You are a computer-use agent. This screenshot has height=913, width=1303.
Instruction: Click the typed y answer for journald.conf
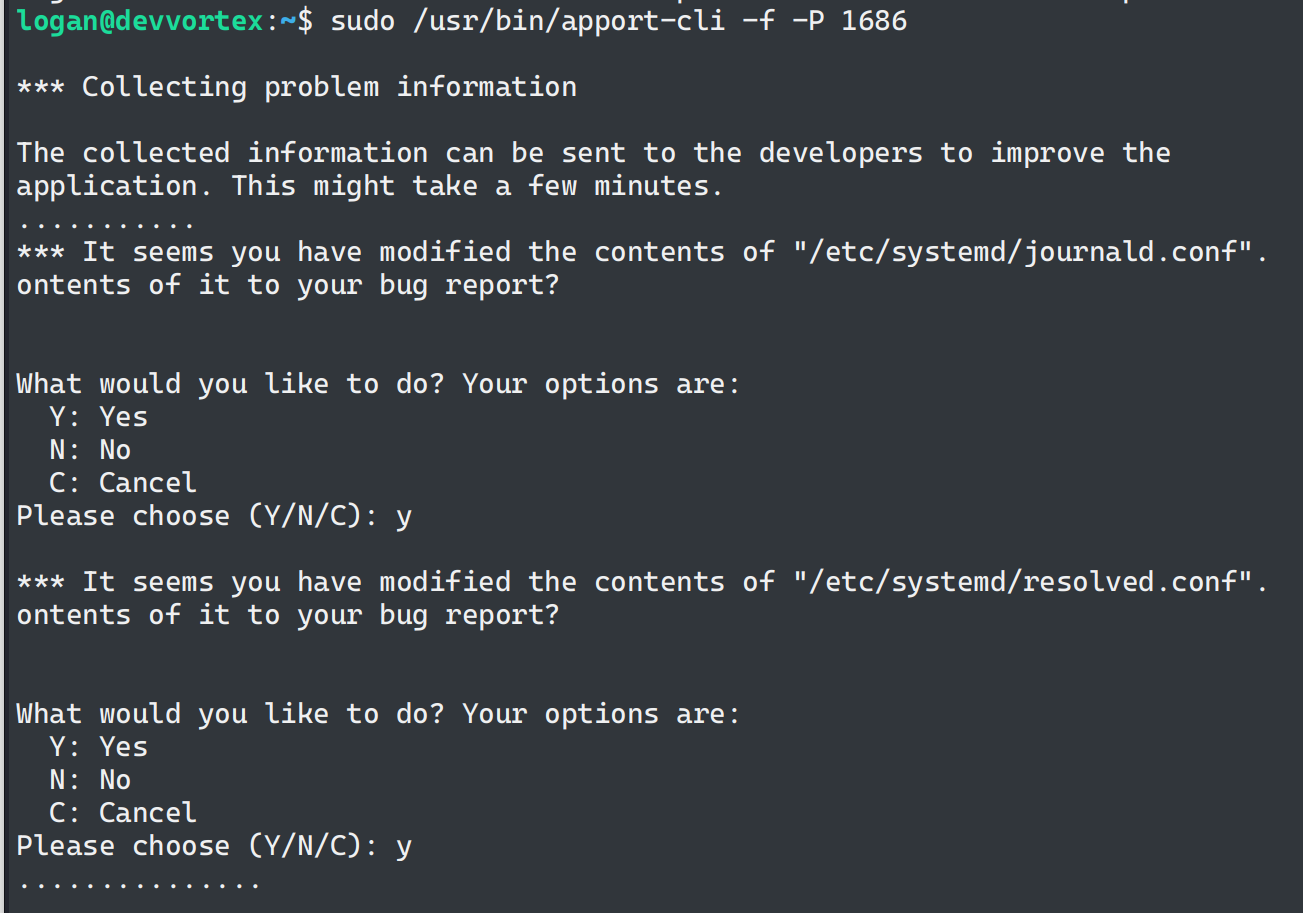coord(404,517)
